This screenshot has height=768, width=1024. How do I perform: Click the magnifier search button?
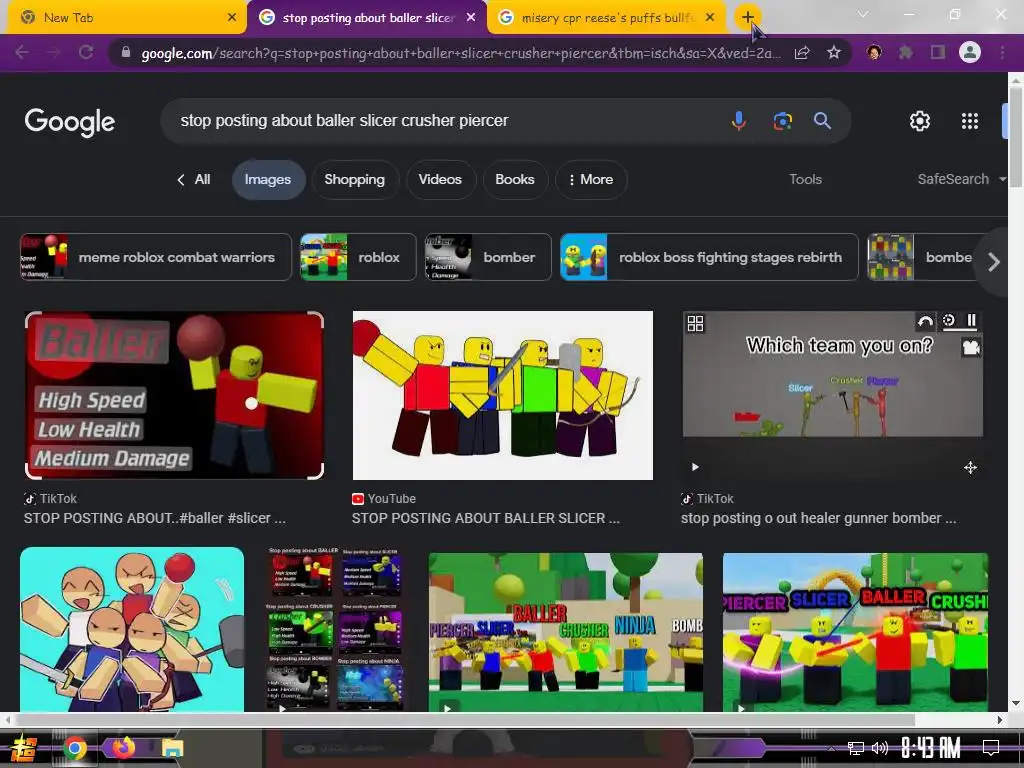822,121
